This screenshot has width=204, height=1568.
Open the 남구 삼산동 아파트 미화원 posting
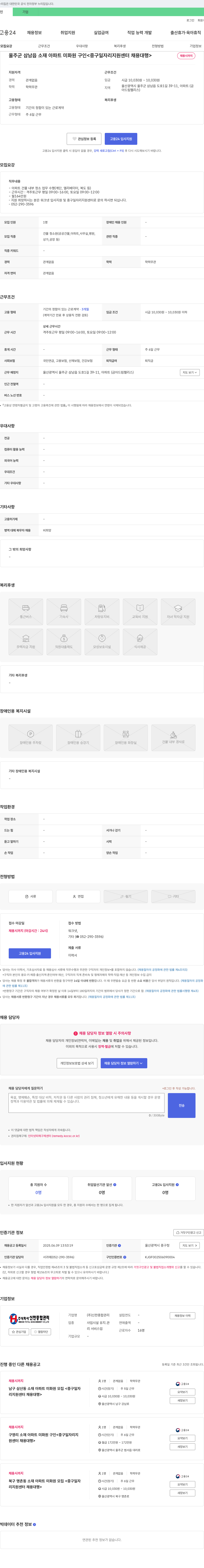click(x=45, y=1391)
